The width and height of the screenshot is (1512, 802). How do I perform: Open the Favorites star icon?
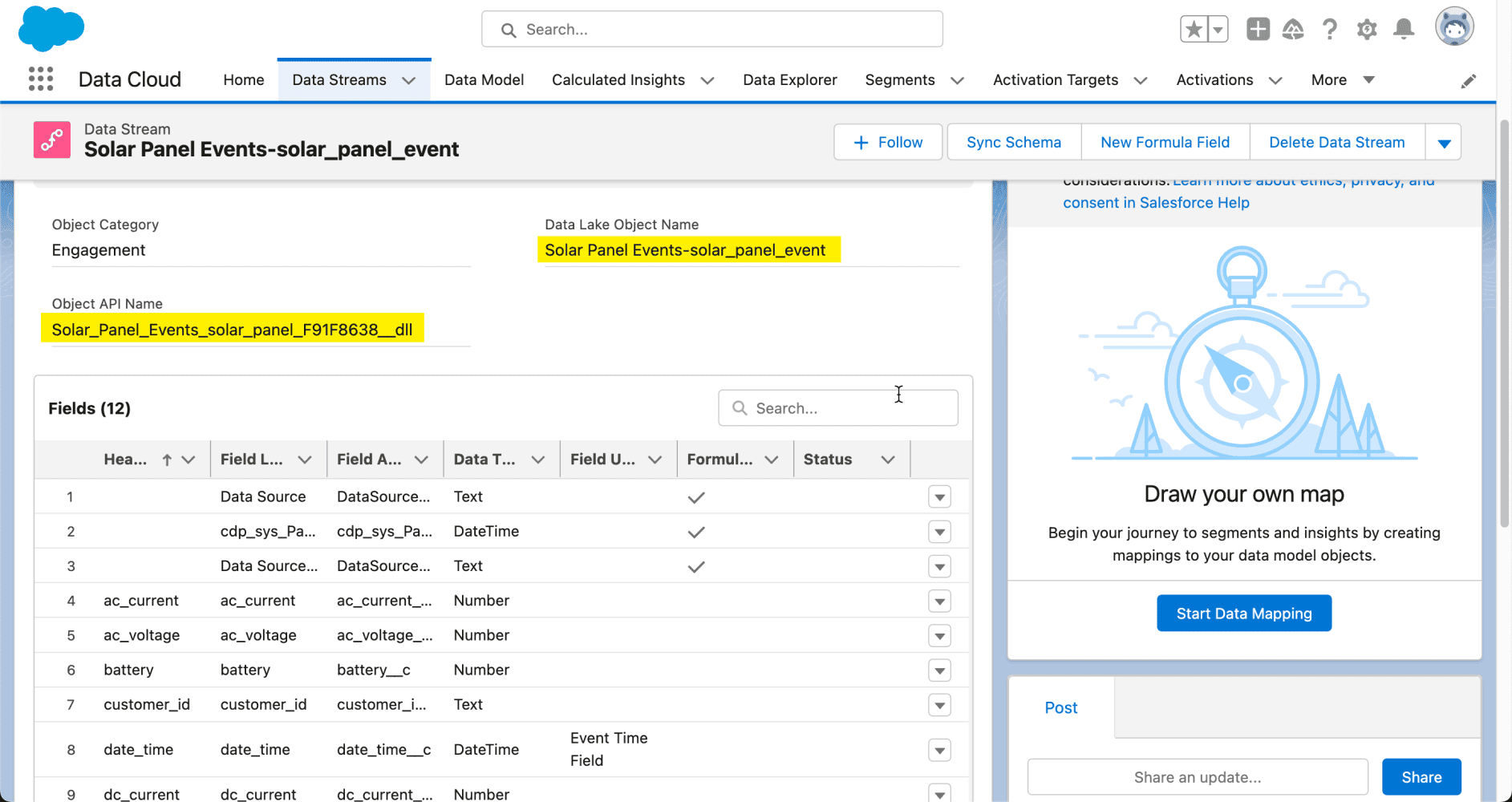(1194, 30)
